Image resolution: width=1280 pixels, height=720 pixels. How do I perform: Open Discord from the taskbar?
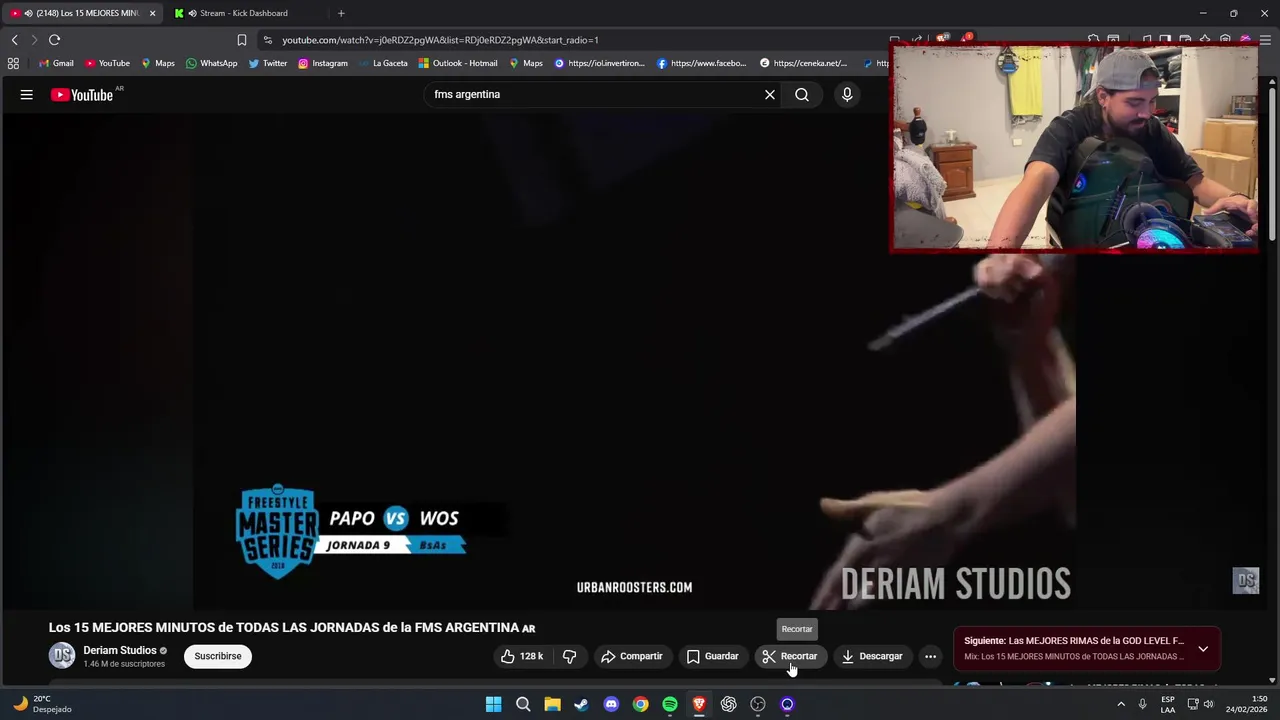pyautogui.click(x=611, y=704)
